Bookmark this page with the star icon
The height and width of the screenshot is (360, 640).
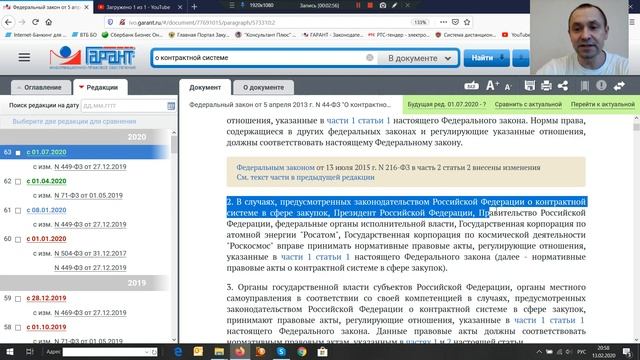pyautogui.click(x=467, y=22)
